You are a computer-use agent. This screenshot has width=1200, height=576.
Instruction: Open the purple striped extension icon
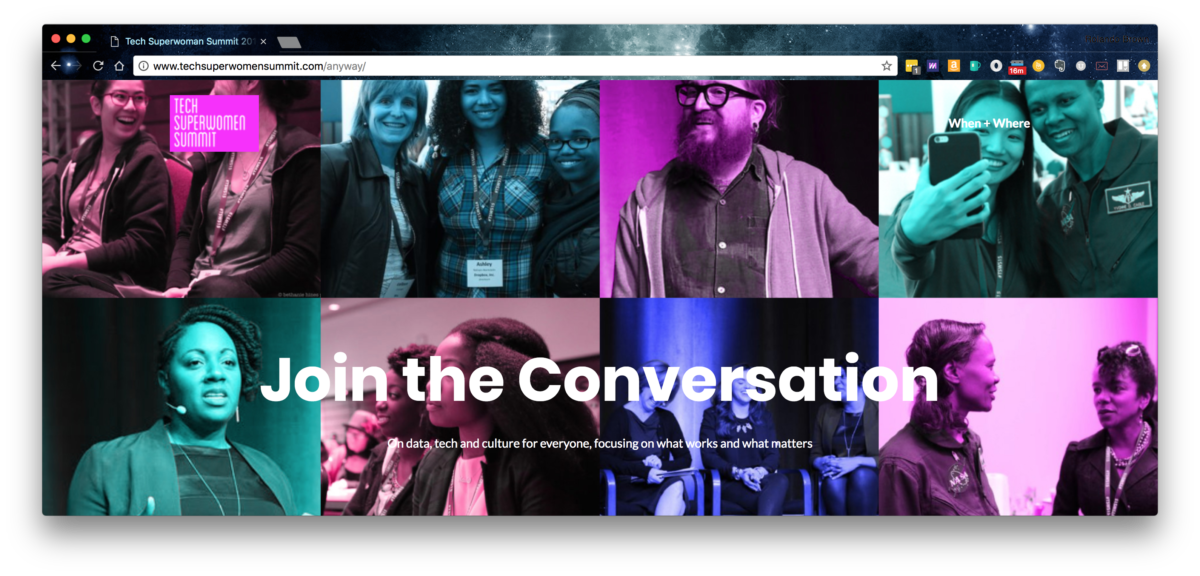[x=933, y=66]
